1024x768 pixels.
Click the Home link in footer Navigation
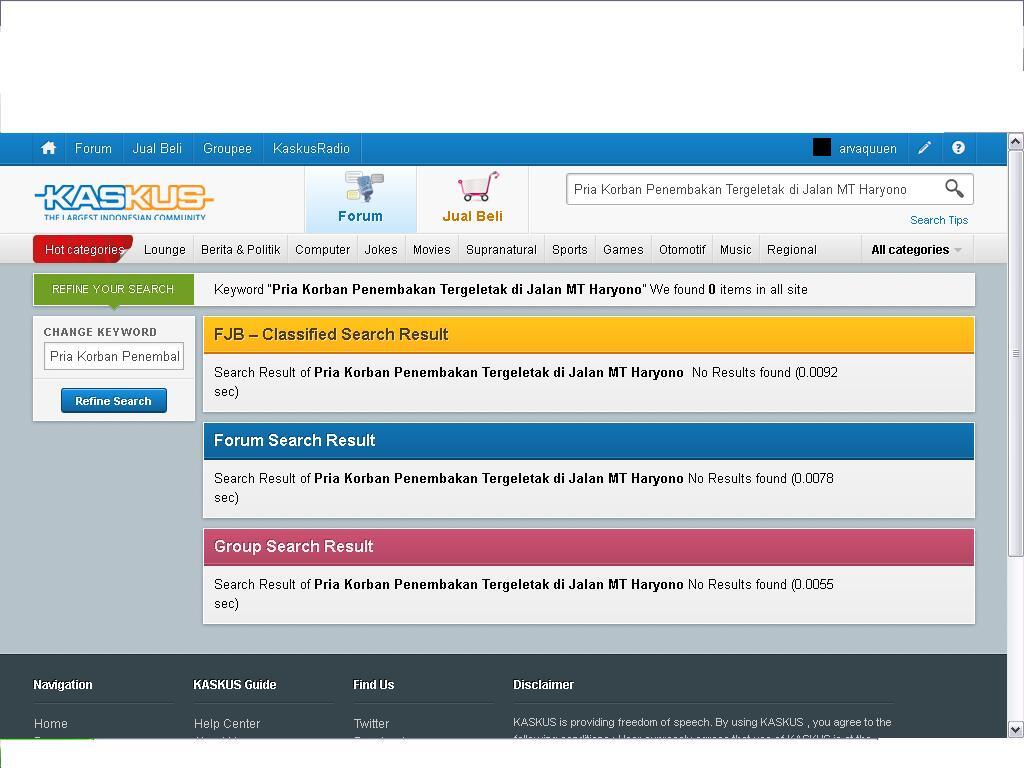pyautogui.click(x=51, y=724)
